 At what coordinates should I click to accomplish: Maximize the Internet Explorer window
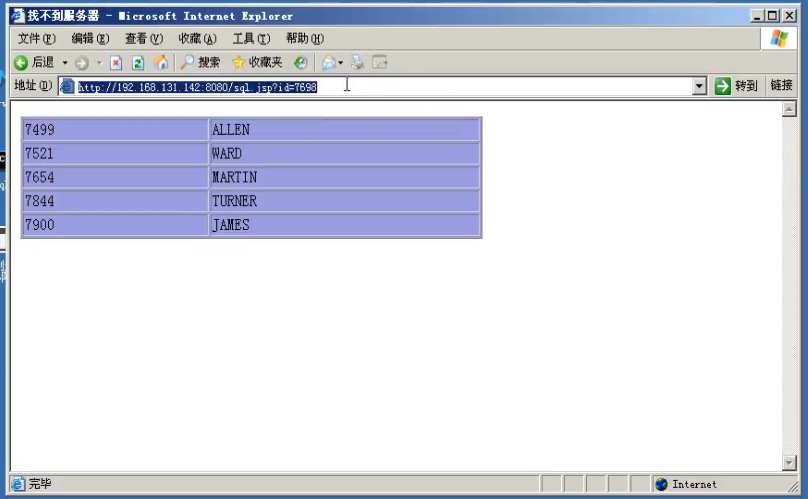pyautogui.click(x=772, y=16)
